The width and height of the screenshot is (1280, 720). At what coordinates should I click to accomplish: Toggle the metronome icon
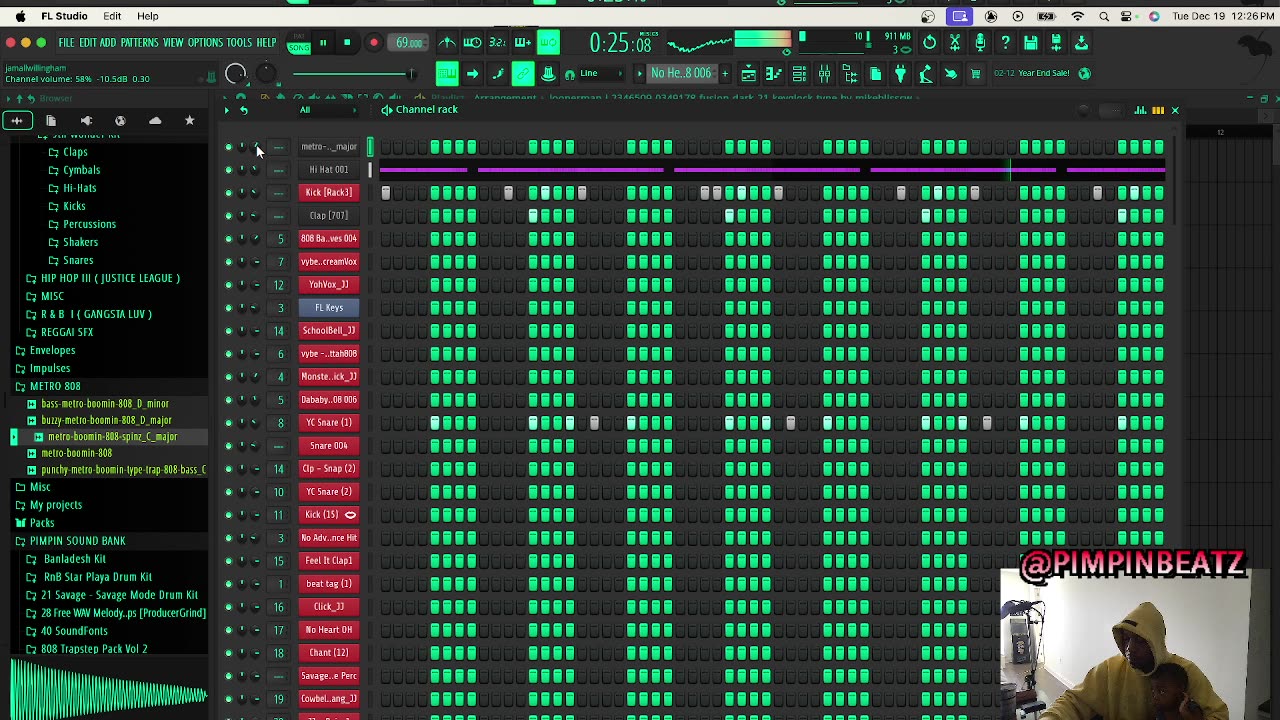pyautogui.click(x=448, y=42)
